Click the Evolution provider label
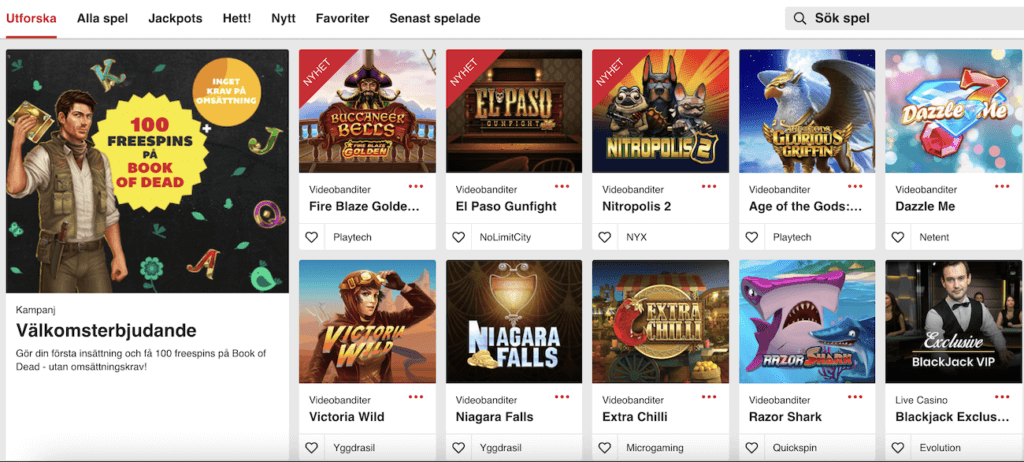This screenshot has height=462, width=1024. click(x=940, y=448)
